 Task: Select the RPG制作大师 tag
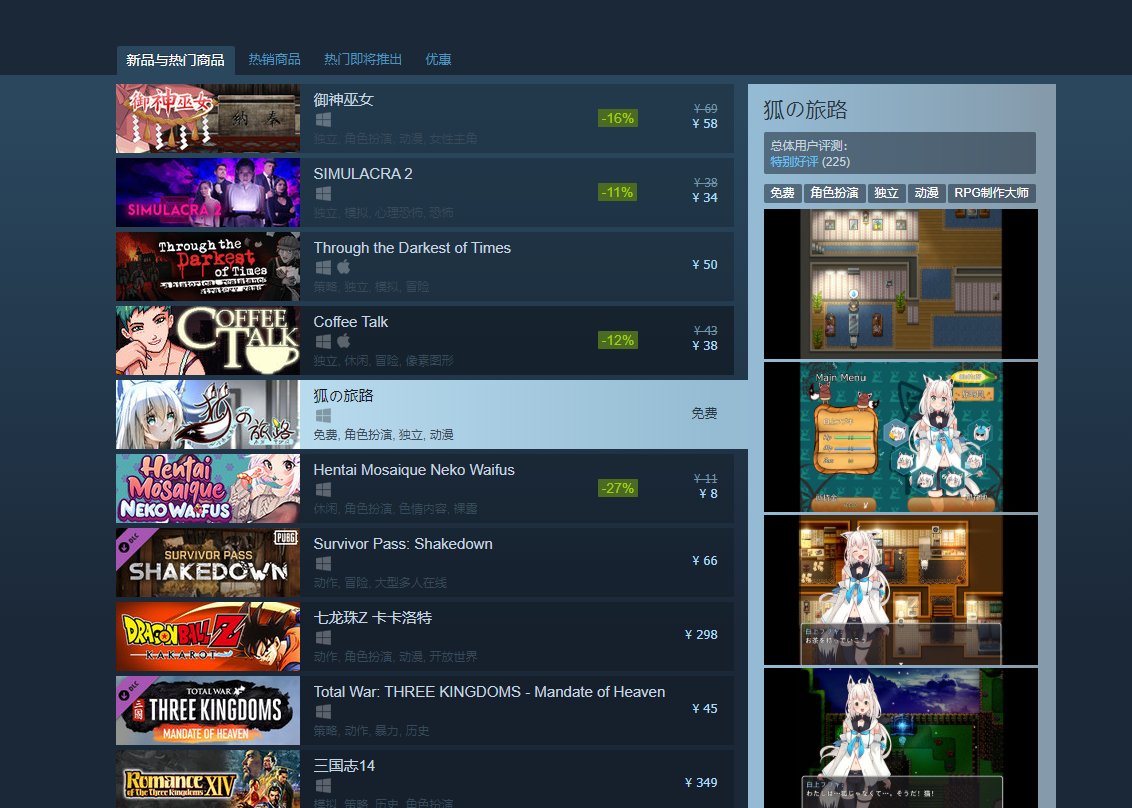tap(991, 193)
